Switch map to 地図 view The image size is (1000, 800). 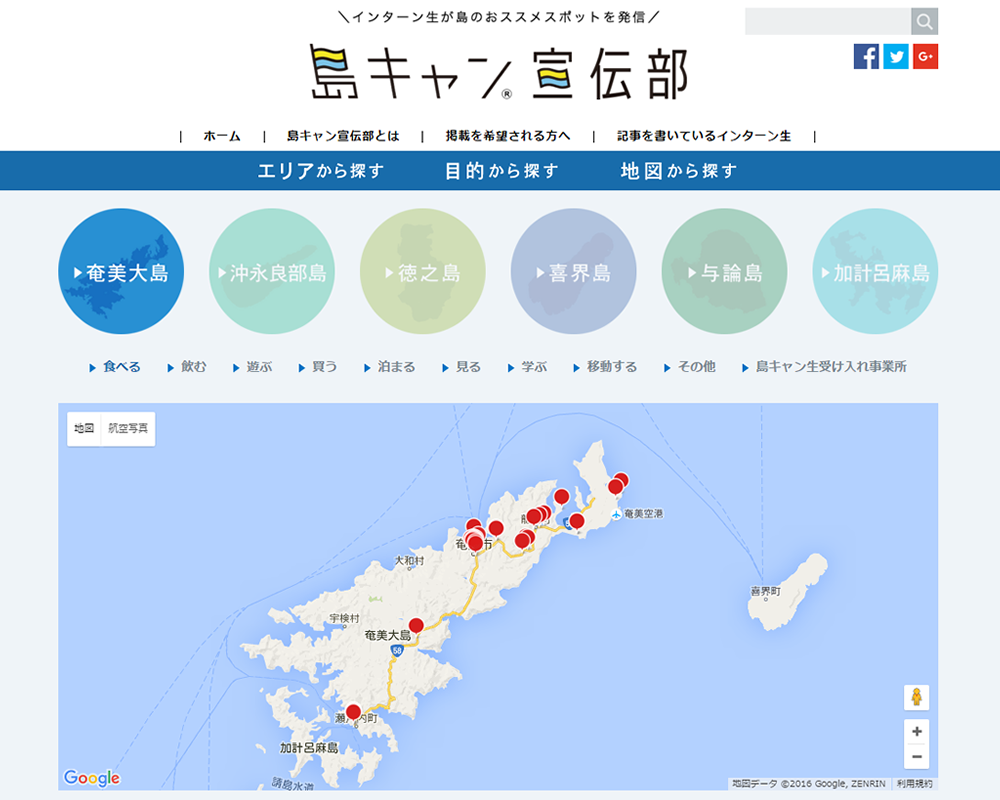83,428
